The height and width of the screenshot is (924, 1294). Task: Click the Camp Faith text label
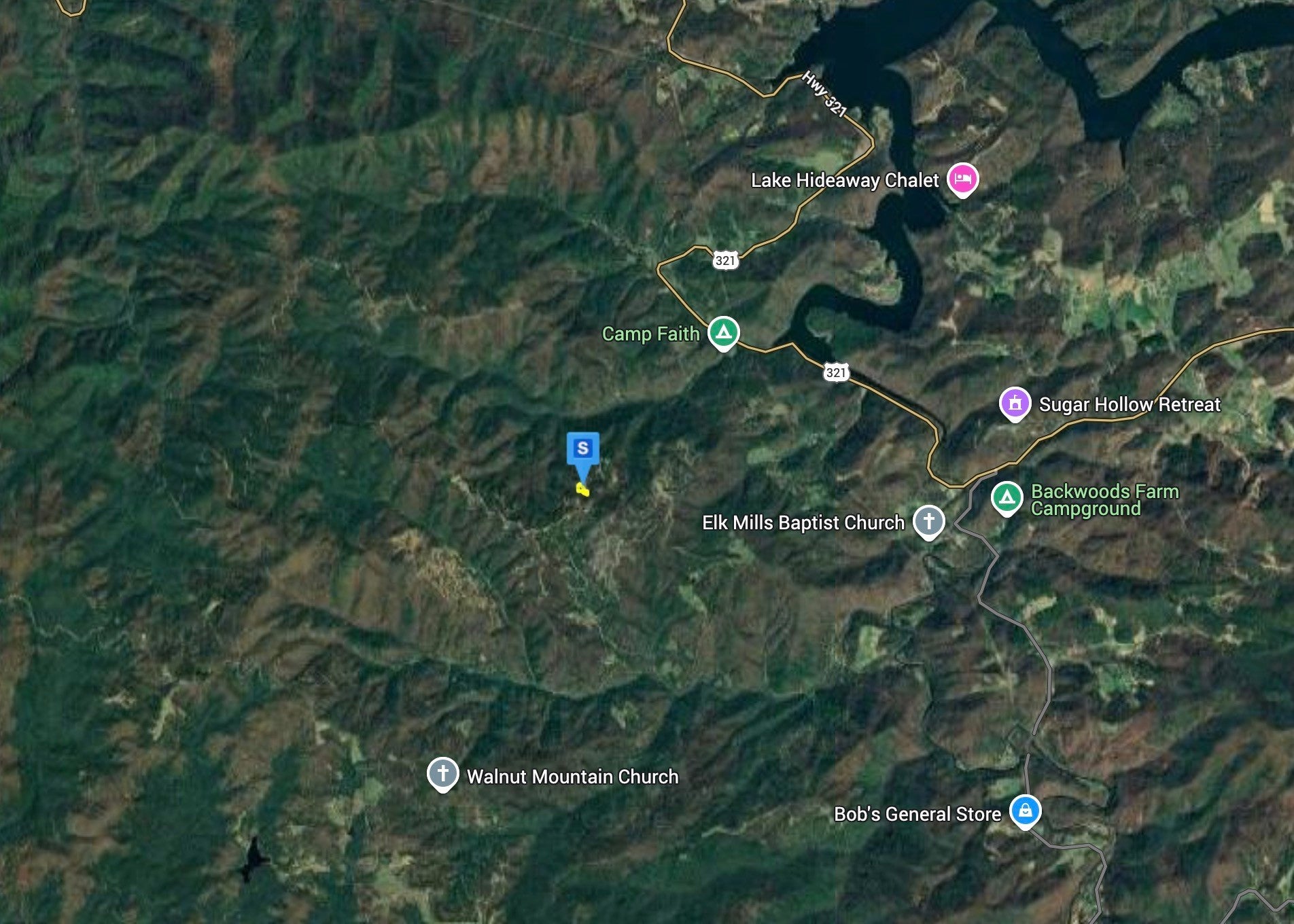(x=650, y=334)
